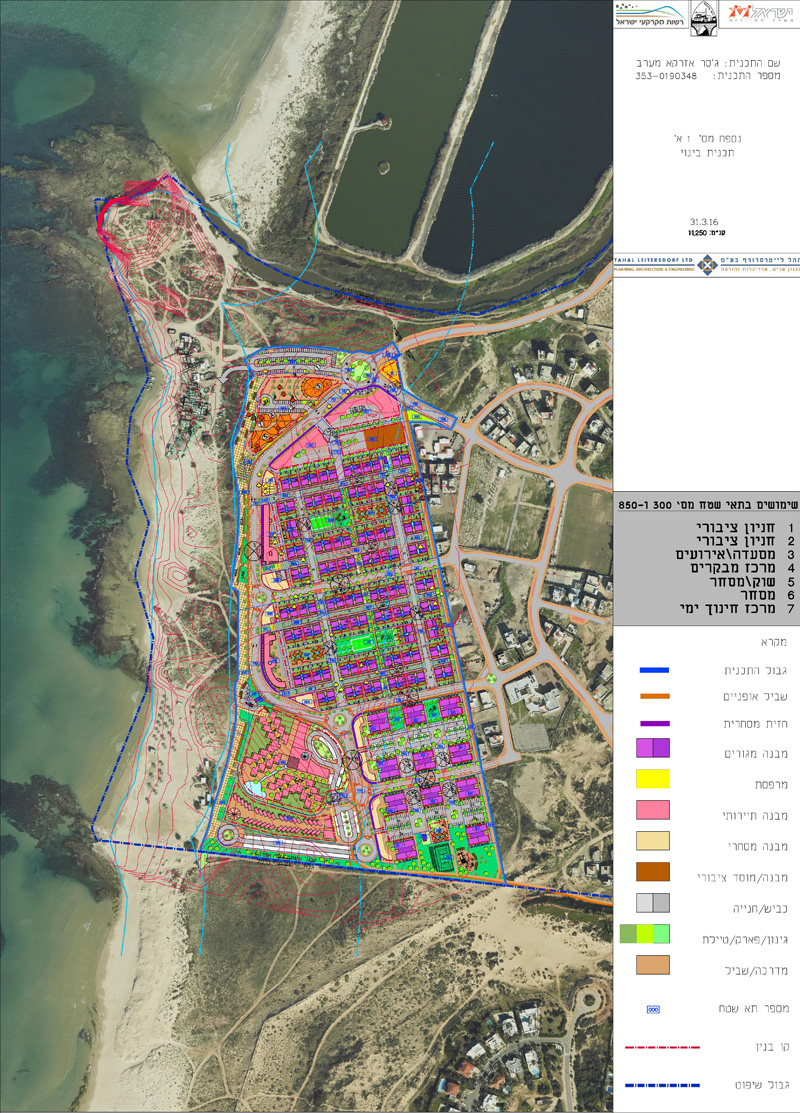Click the מספר תא שטח legend symbol
This screenshot has height=1113, width=800.
tap(653, 1009)
